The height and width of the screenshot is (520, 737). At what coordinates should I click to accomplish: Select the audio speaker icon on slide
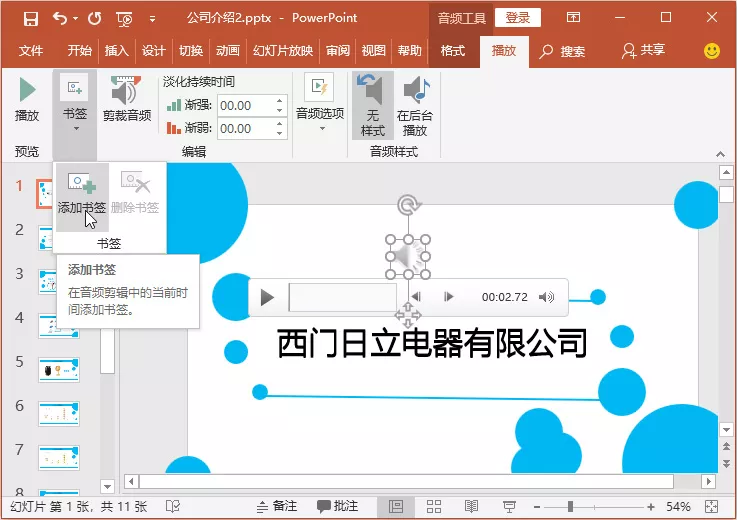408,257
